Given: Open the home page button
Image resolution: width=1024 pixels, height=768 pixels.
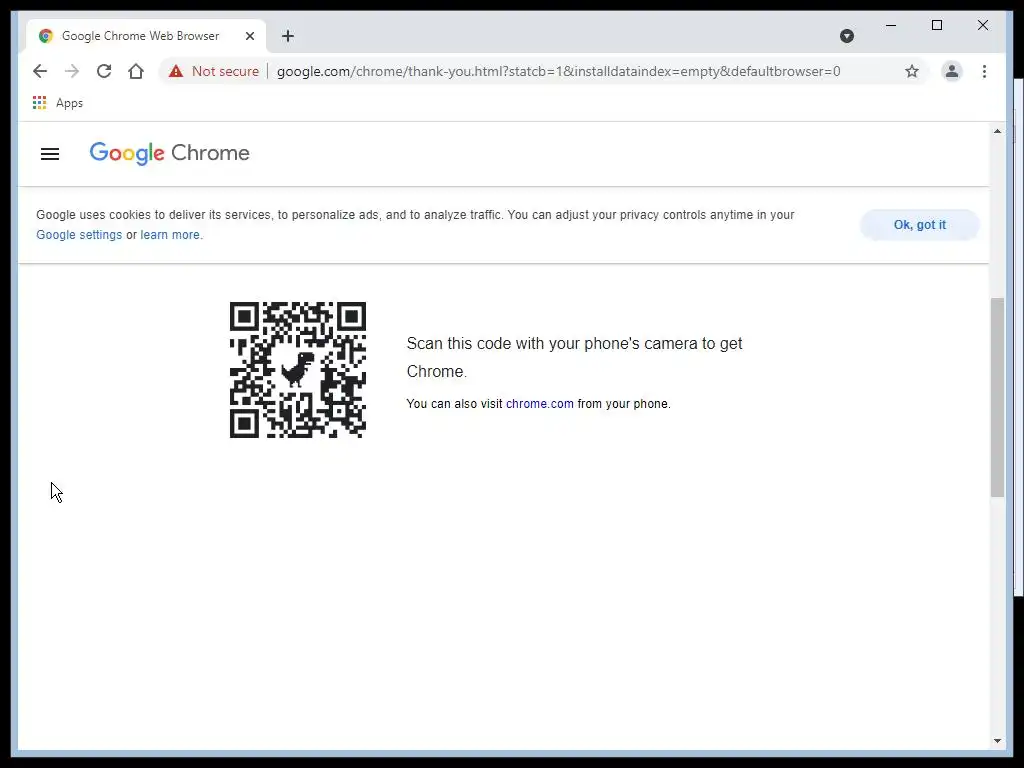Looking at the screenshot, I should point(136,71).
